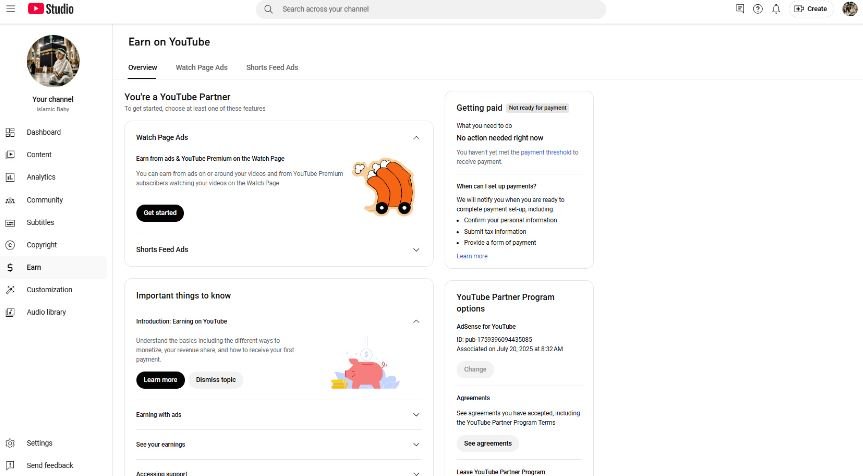The width and height of the screenshot is (863, 476).
Task: Click the Your channel label
Action: (53, 100)
